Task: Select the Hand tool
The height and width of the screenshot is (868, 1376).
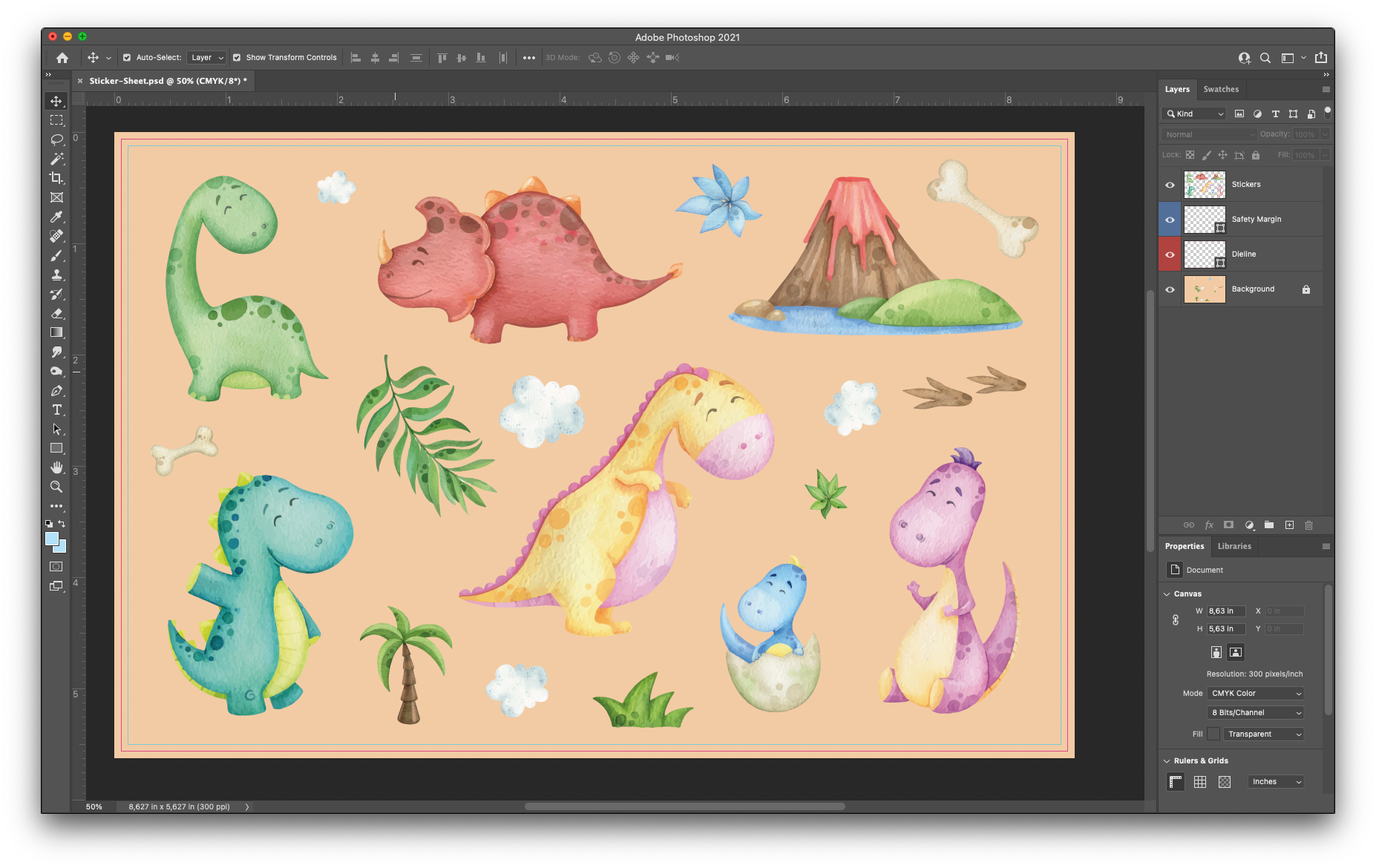Action: 56,467
